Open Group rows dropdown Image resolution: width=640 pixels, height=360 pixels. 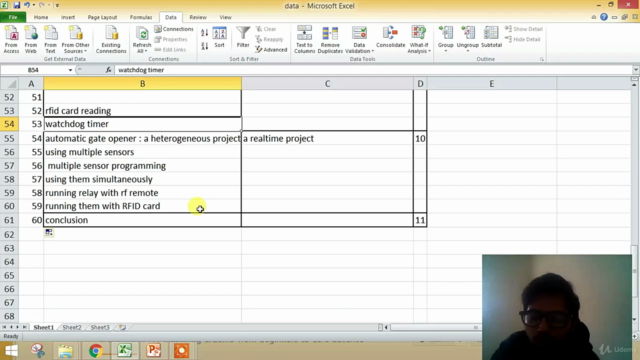[x=446, y=39]
